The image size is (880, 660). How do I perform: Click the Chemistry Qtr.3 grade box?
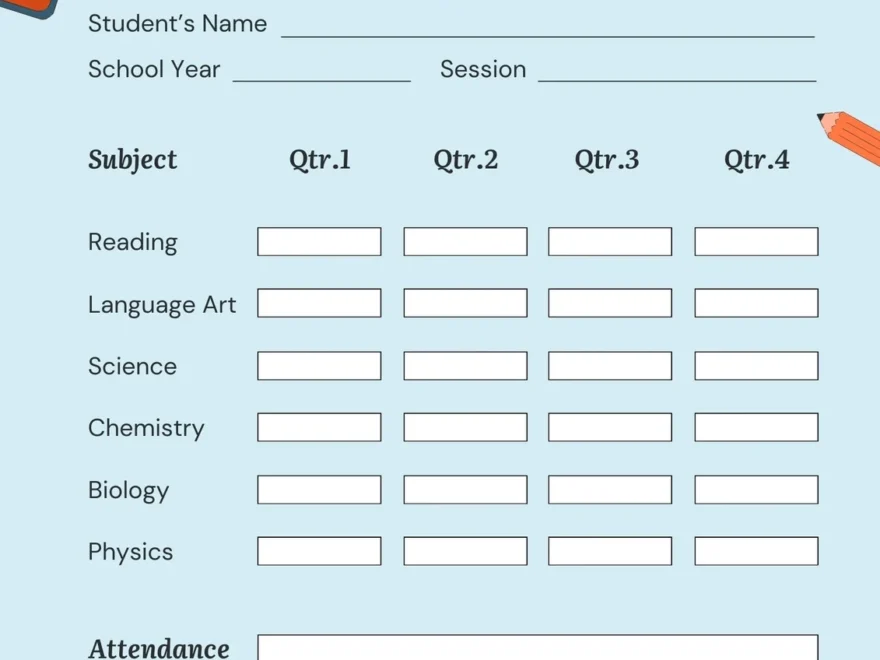pyautogui.click(x=610, y=428)
